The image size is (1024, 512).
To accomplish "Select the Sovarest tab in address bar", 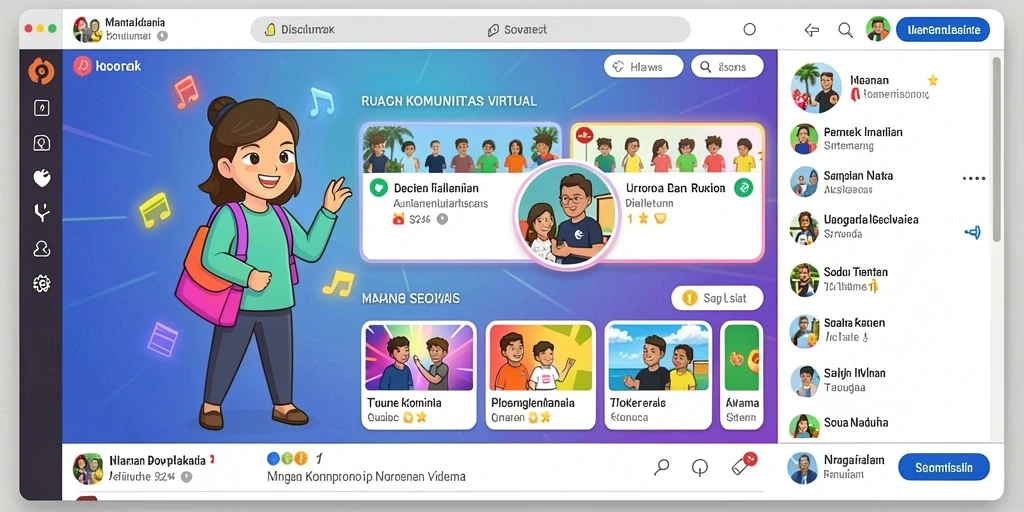I will click(517, 29).
